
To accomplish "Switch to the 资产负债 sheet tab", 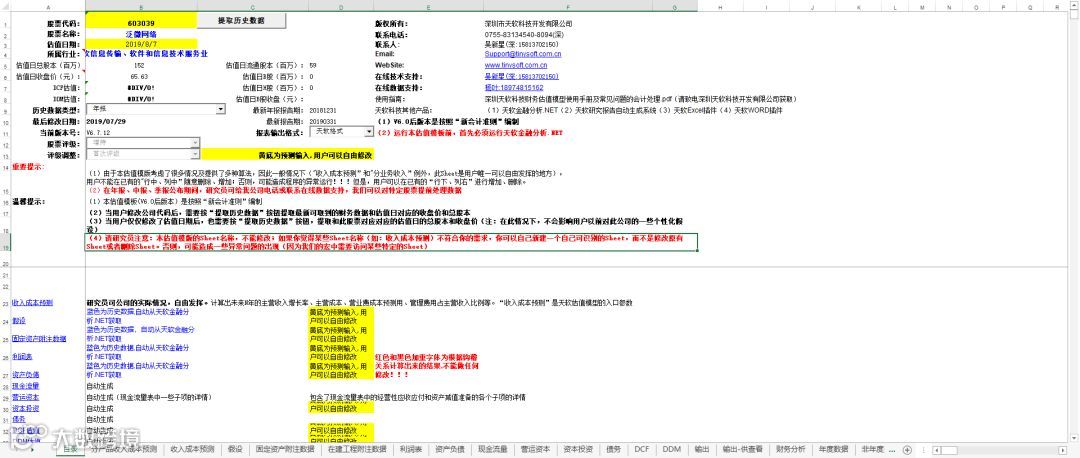I will coord(450,449).
